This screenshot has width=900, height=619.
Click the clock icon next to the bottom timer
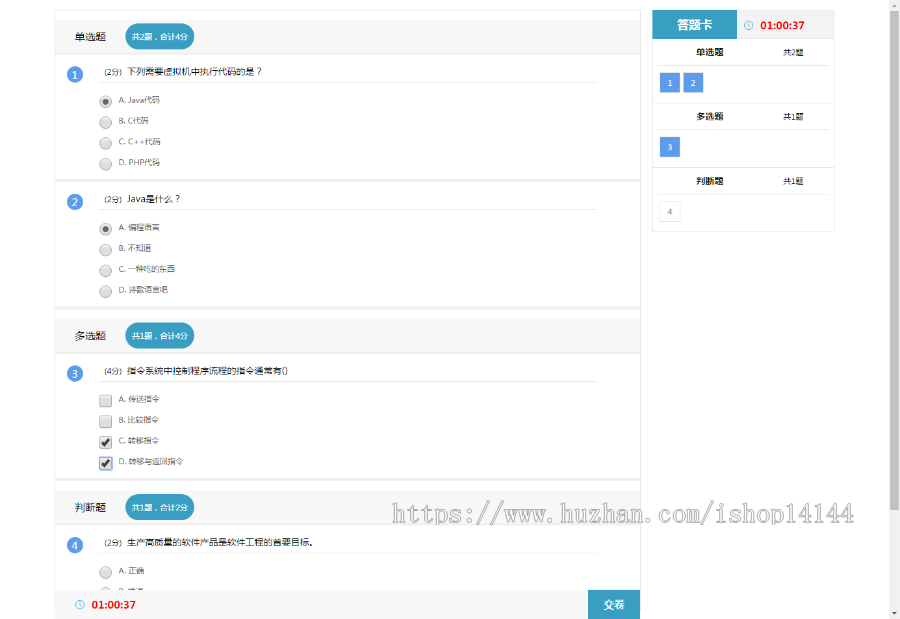[x=77, y=605]
